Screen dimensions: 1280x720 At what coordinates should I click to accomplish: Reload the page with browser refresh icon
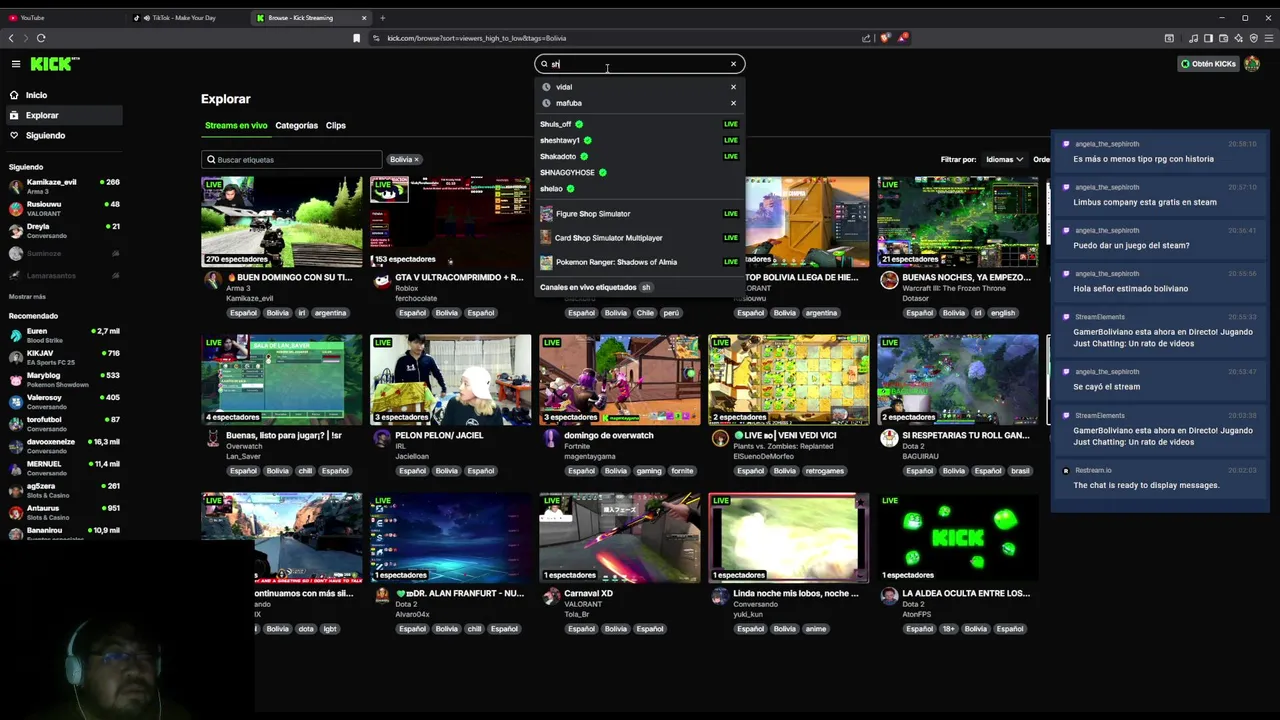click(x=41, y=38)
